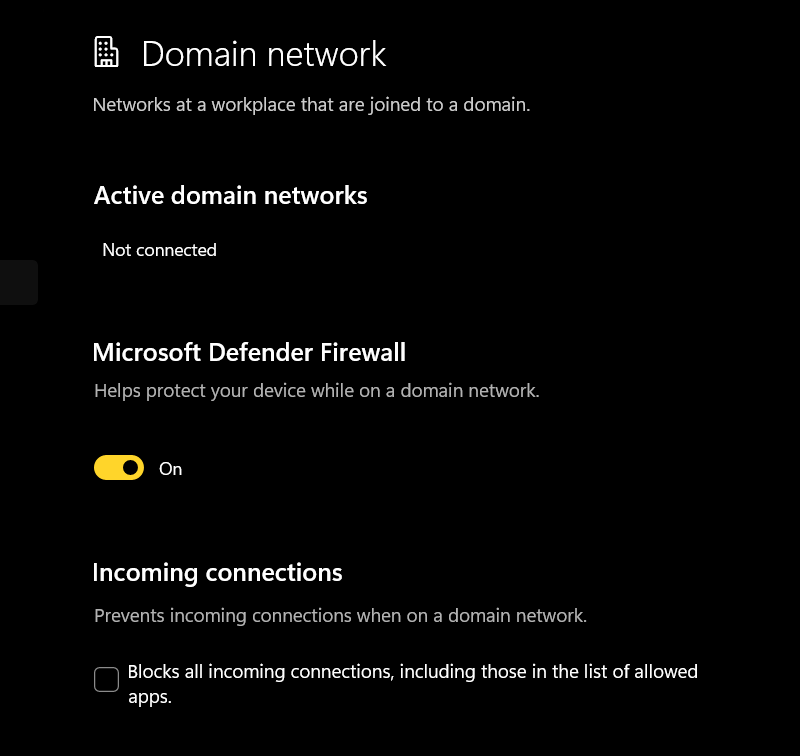Select the office building icon next to heading
The height and width of the screenshot is (756, 800).
(105, 51)
